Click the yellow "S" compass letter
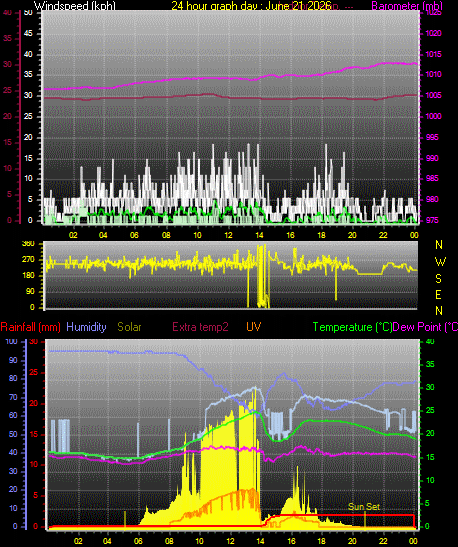Screen dimensions: 458x547 [x=438, y=278]
